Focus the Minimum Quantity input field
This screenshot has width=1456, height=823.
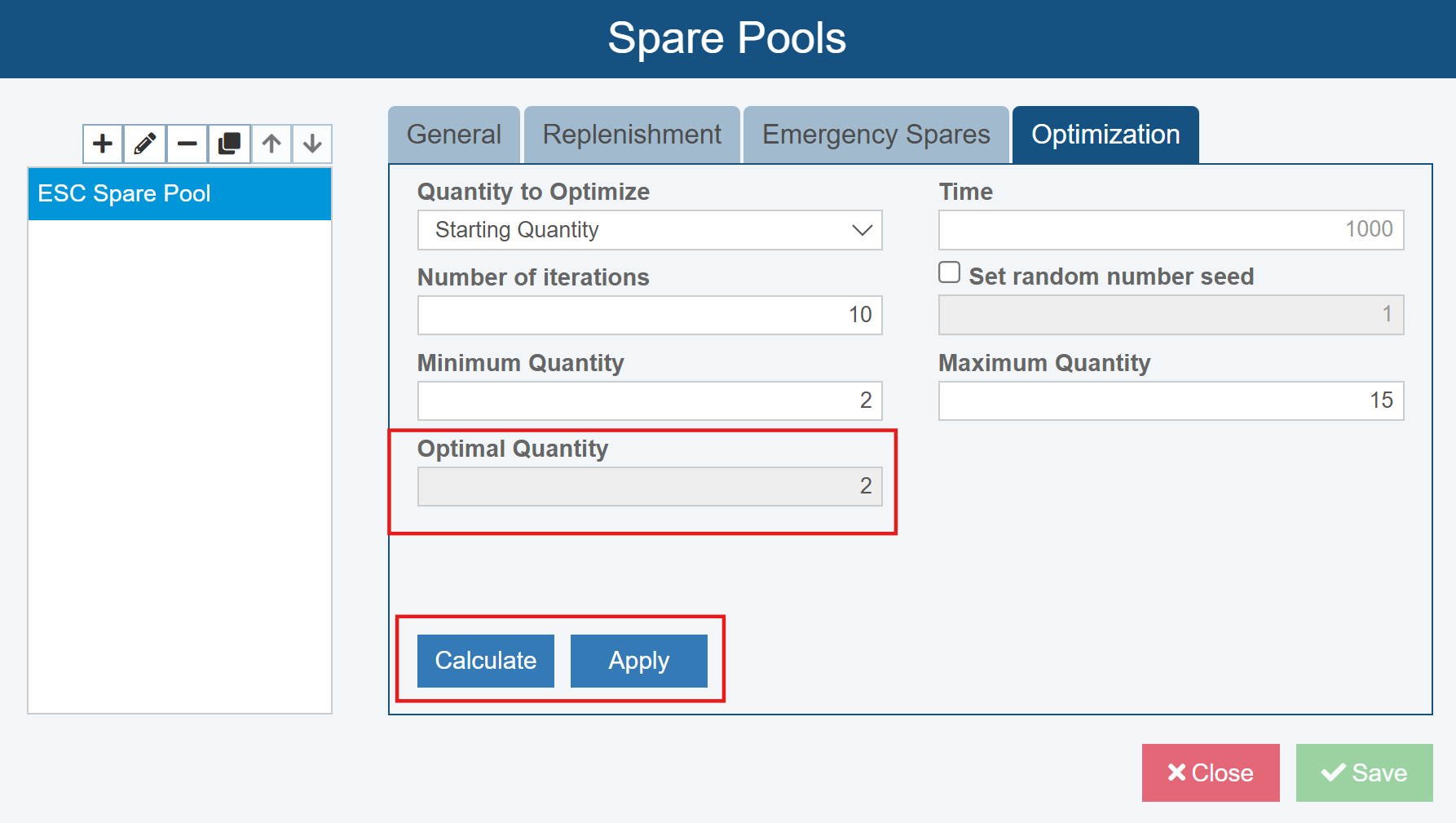coord(649,400)
